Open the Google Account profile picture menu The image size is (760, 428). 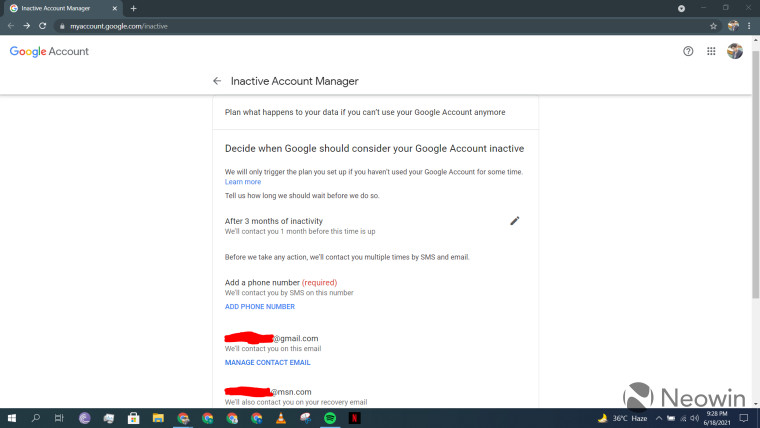[x=735, y=51]
